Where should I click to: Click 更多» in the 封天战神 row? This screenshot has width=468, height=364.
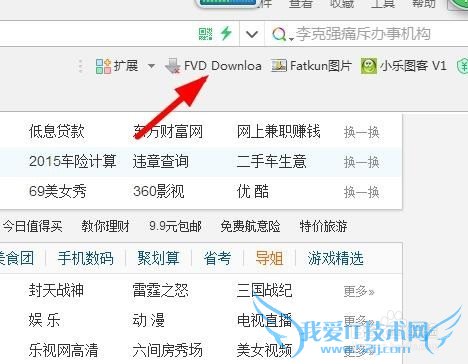click(359, 292)
